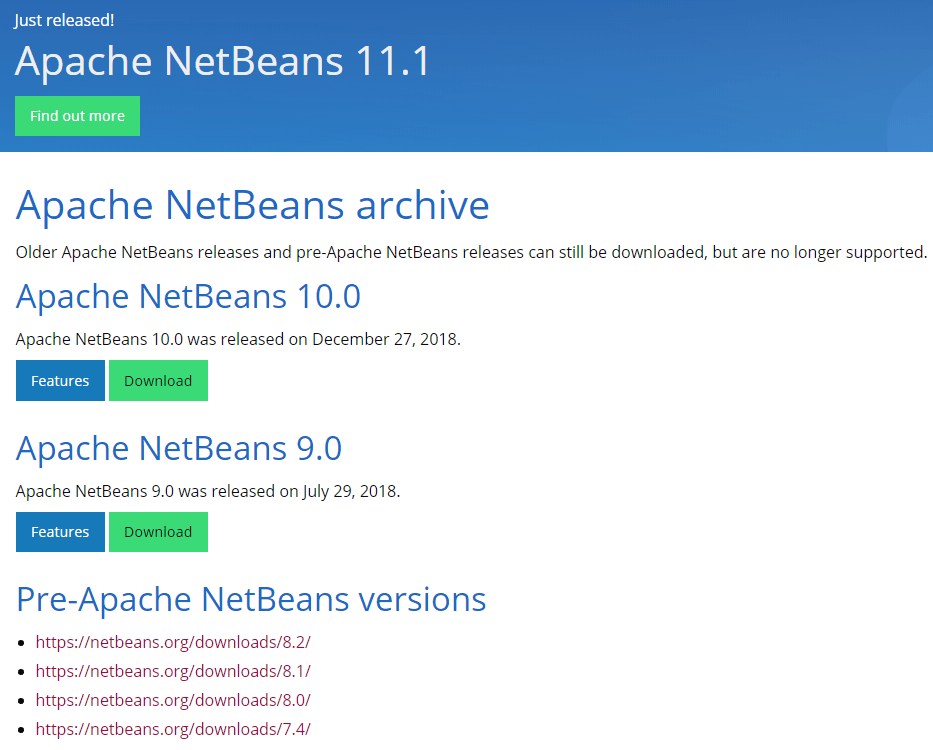
Task: Click the July 29, 2018 release sentence
Action: coord(208,491)
